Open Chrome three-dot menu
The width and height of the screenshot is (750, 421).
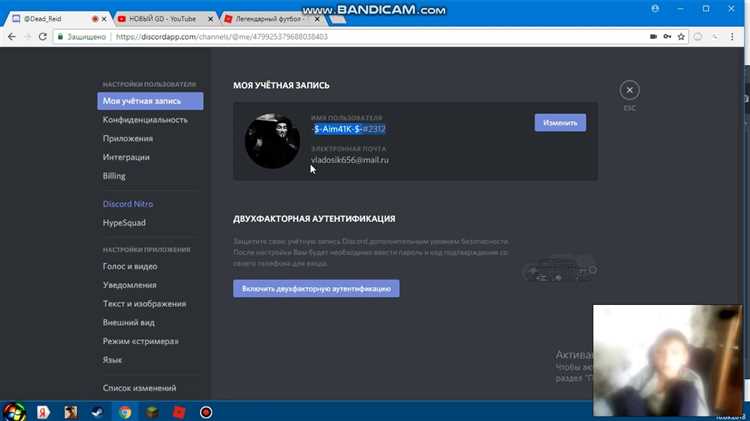click(732, 37)
